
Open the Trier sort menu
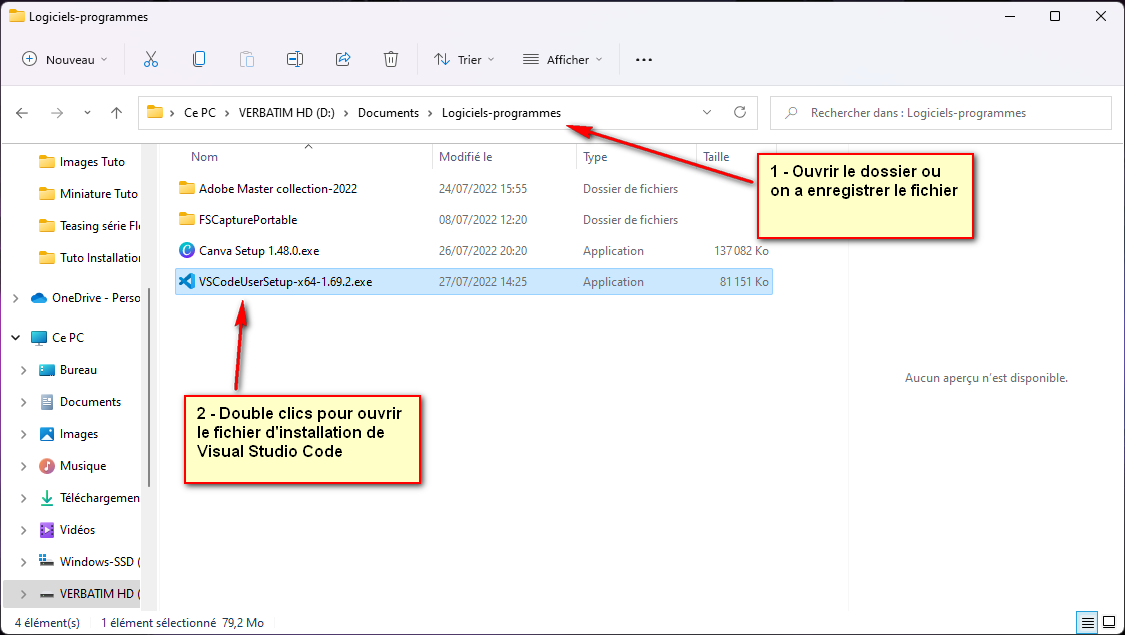click(x=466, y=60)
